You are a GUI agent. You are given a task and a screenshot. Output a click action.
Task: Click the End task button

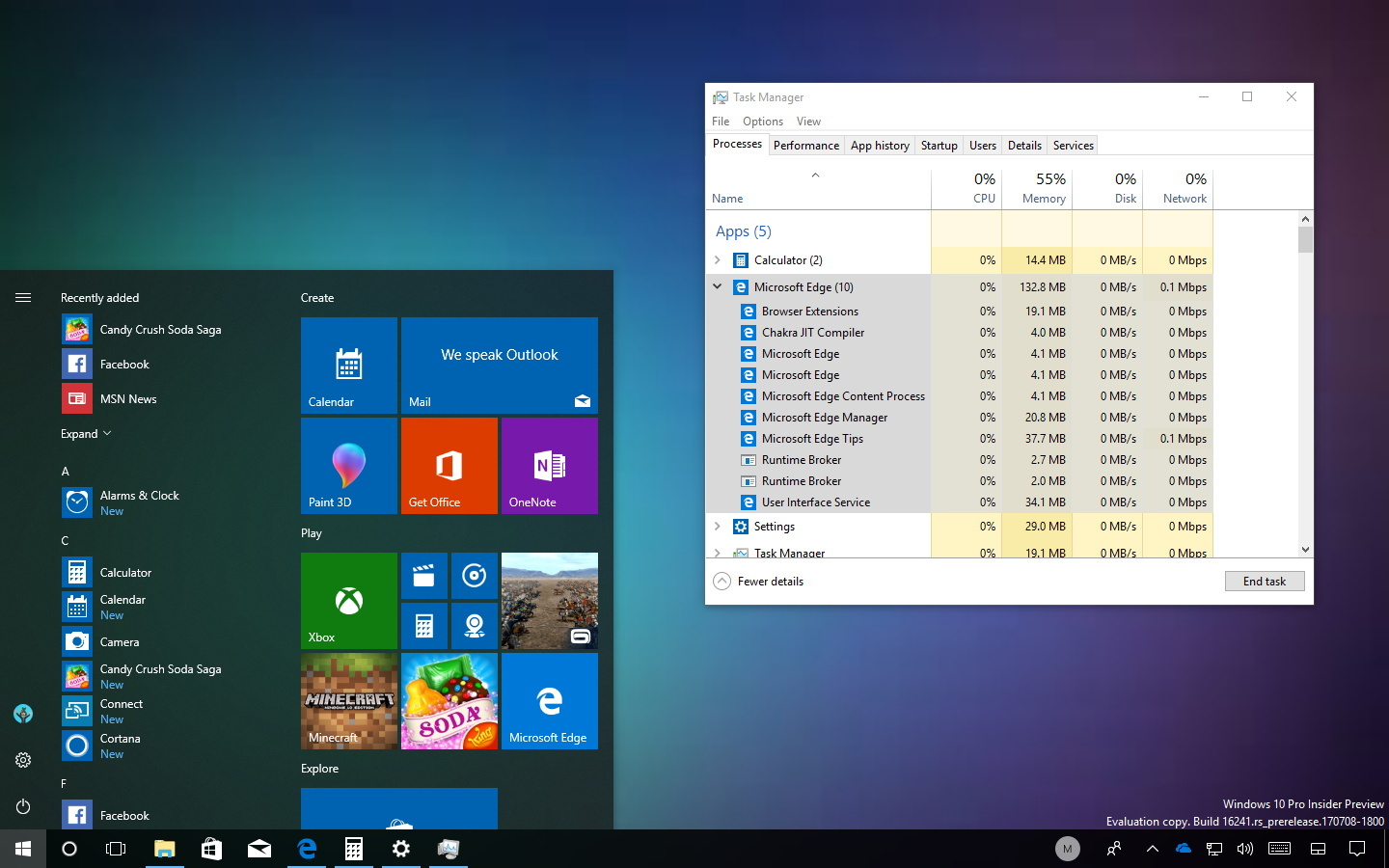(x=1265, y=581)
